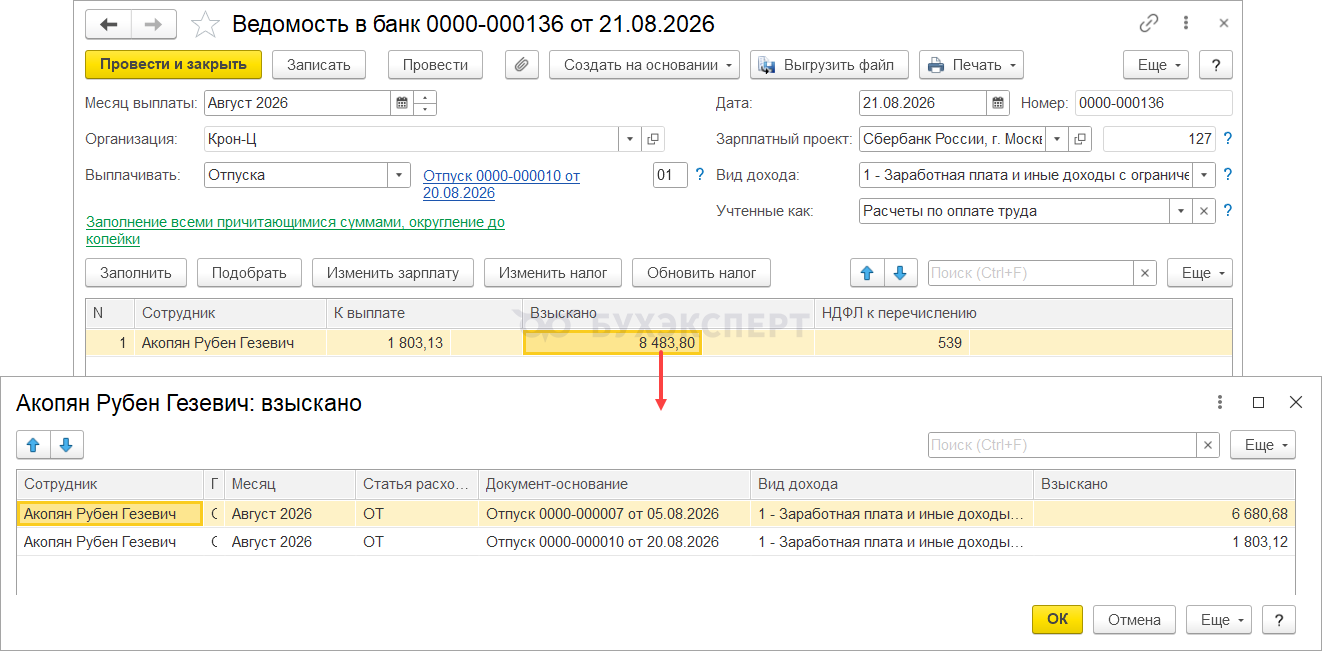Click Сотрудник column header in main table

230,313
